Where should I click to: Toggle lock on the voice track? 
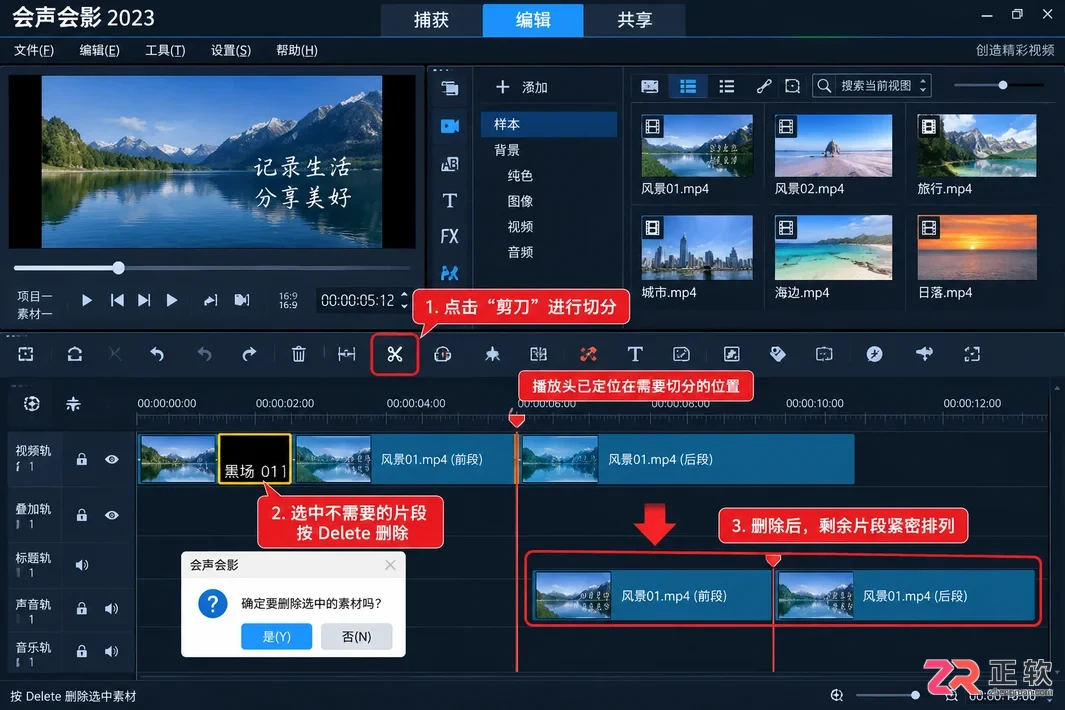click(x=82, y=608)
